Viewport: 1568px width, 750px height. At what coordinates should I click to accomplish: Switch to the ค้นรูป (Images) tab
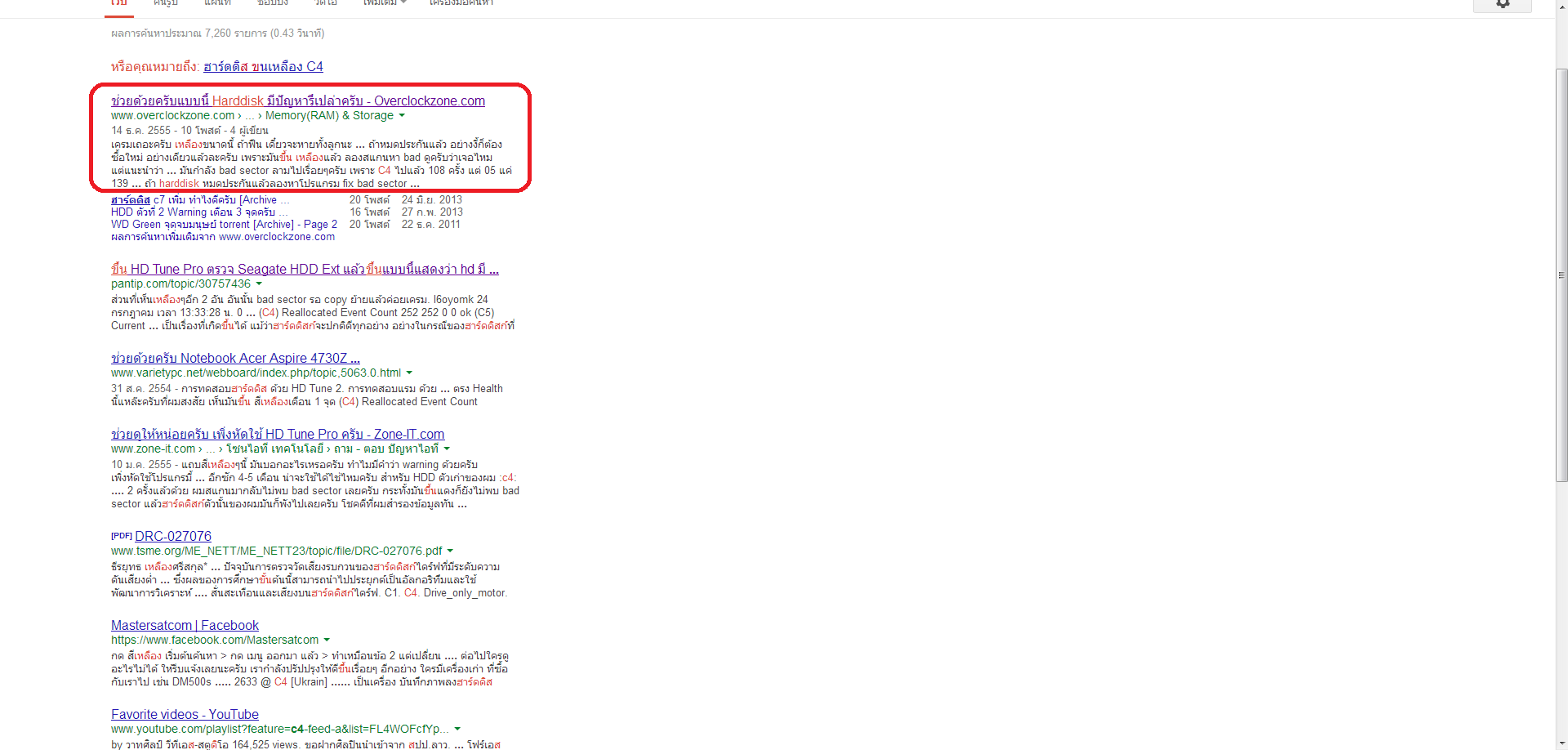click(166, 3)
